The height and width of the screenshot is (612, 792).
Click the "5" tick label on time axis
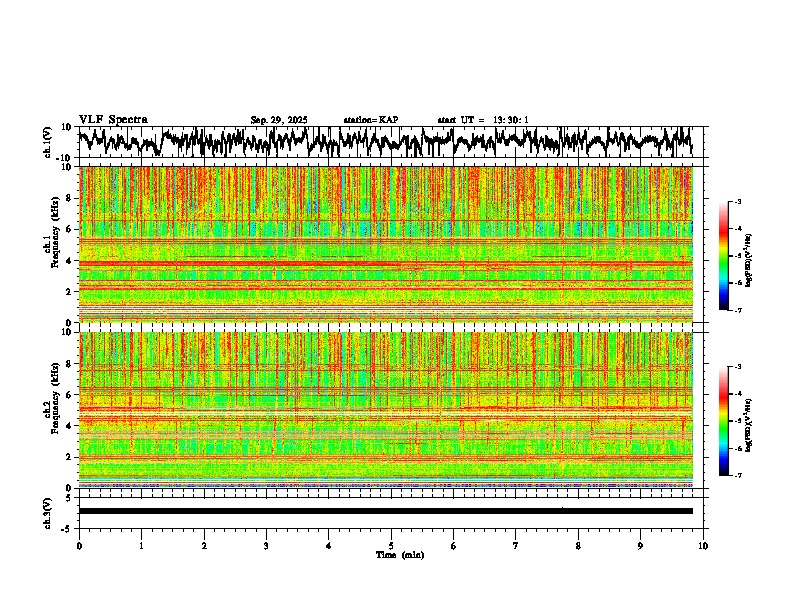point(391,546)
